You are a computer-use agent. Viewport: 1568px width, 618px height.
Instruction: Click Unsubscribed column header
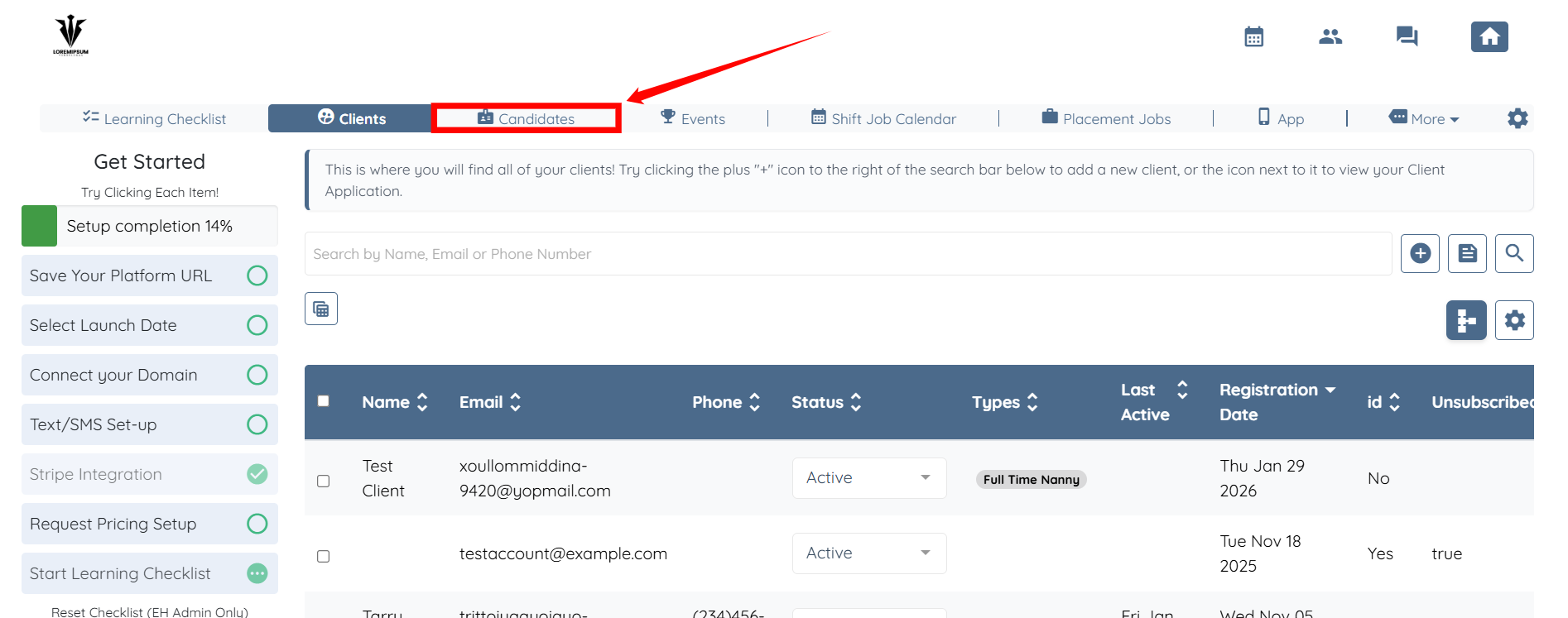click(1482, 402)
